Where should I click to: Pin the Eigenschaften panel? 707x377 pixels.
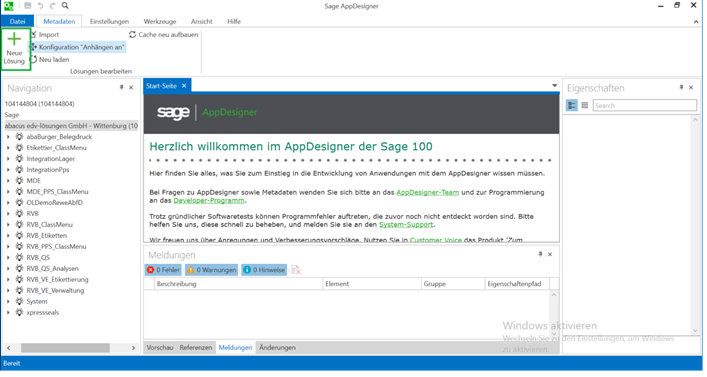[x=681, y=88]
